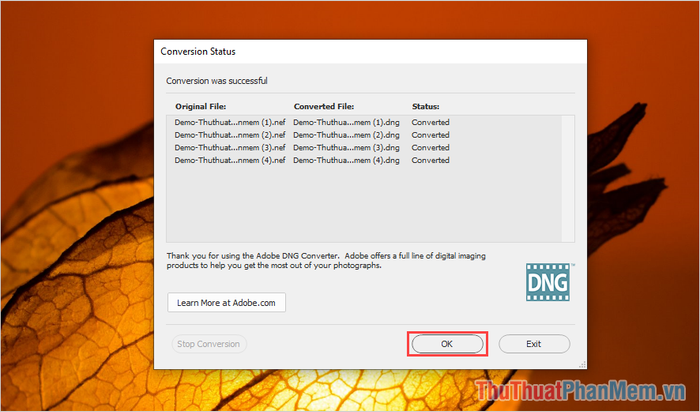Click Converted status of file (4)
The image size is (700, 412).
point(430,160)
